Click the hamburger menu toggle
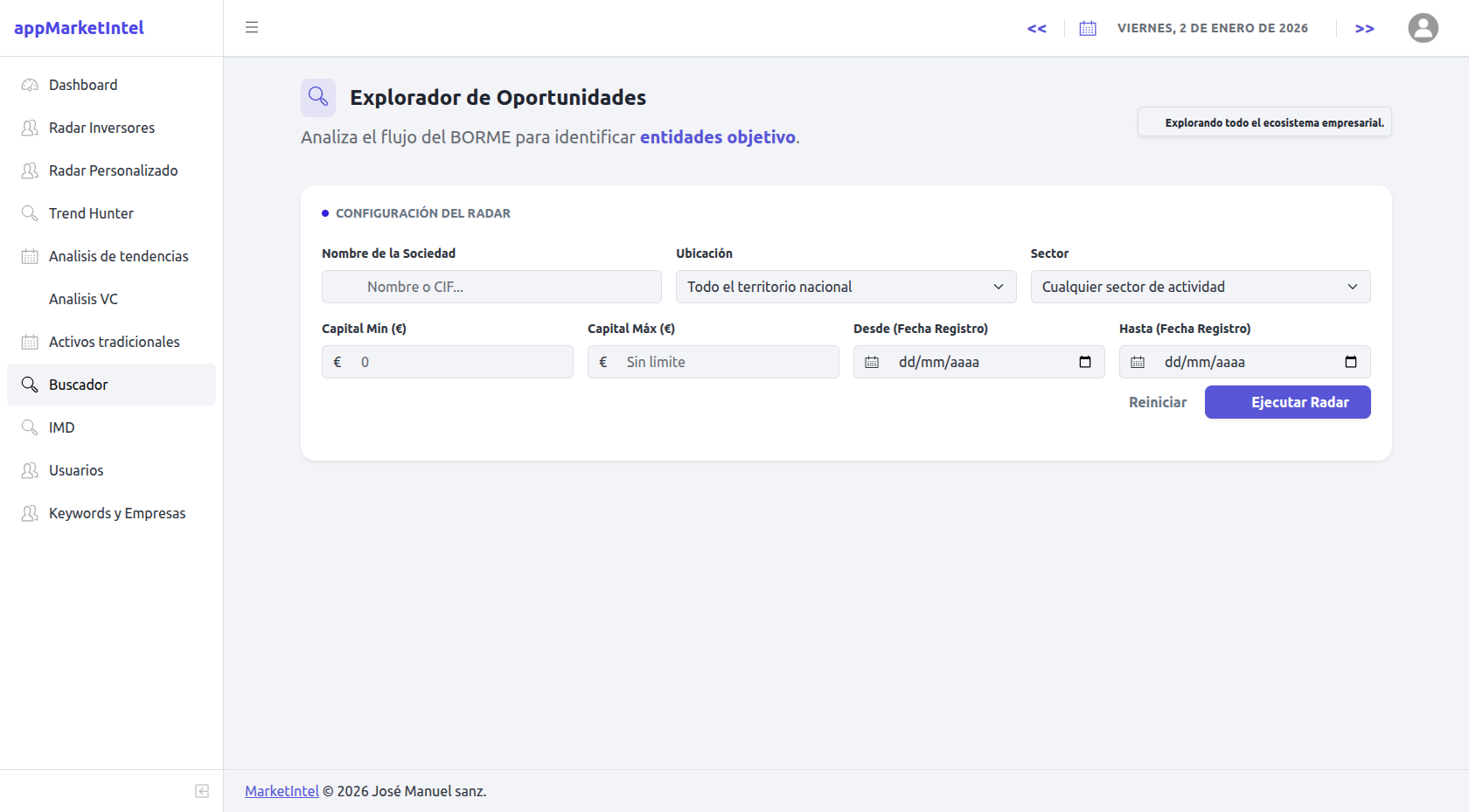The image size is (1469, 812). pos(252,27)
